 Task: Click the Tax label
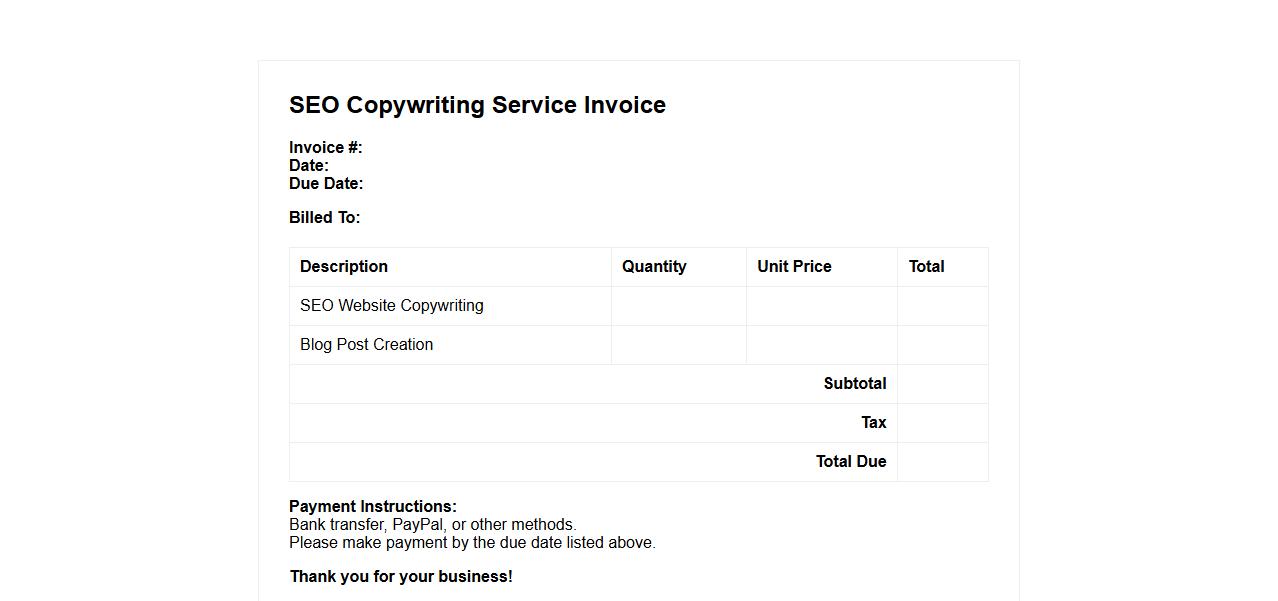click(874, 423)
